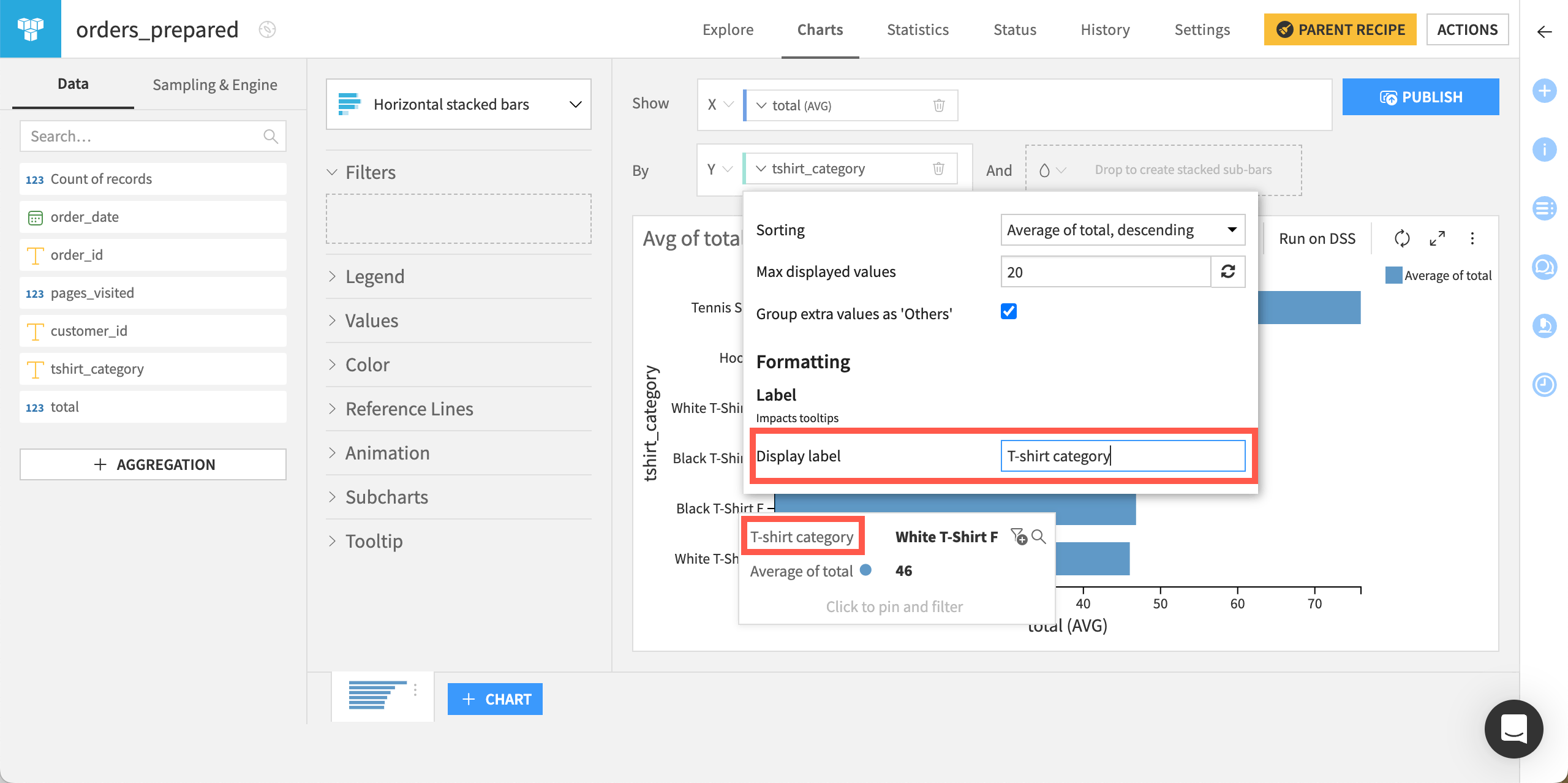Click the Average of total legend color swatch

(x=1393, y=275)
